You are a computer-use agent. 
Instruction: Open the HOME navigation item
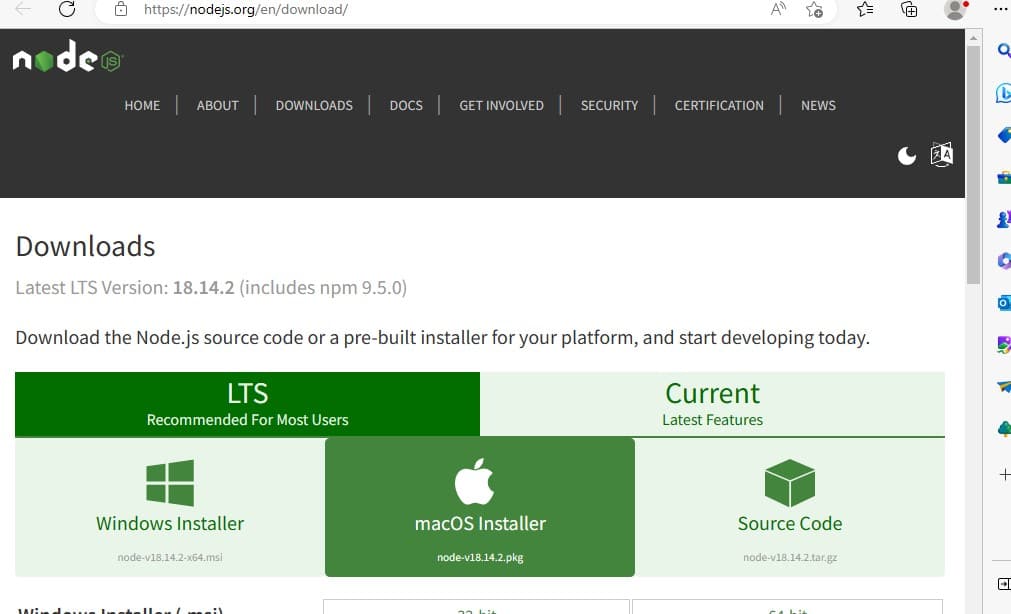click(142, 105)
